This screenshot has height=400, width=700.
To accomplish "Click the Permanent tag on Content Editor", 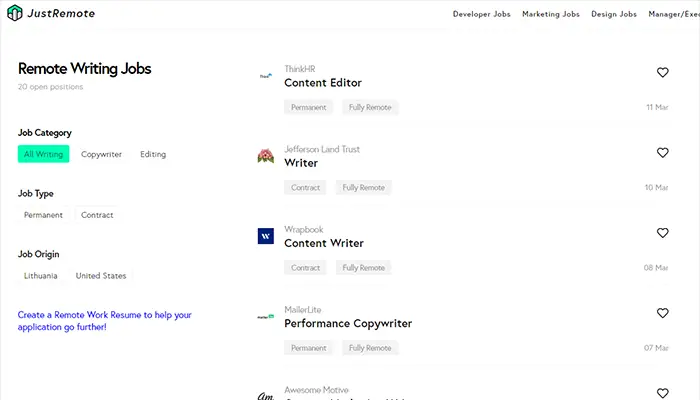I will pyautogui.click(x=308, y=107).
